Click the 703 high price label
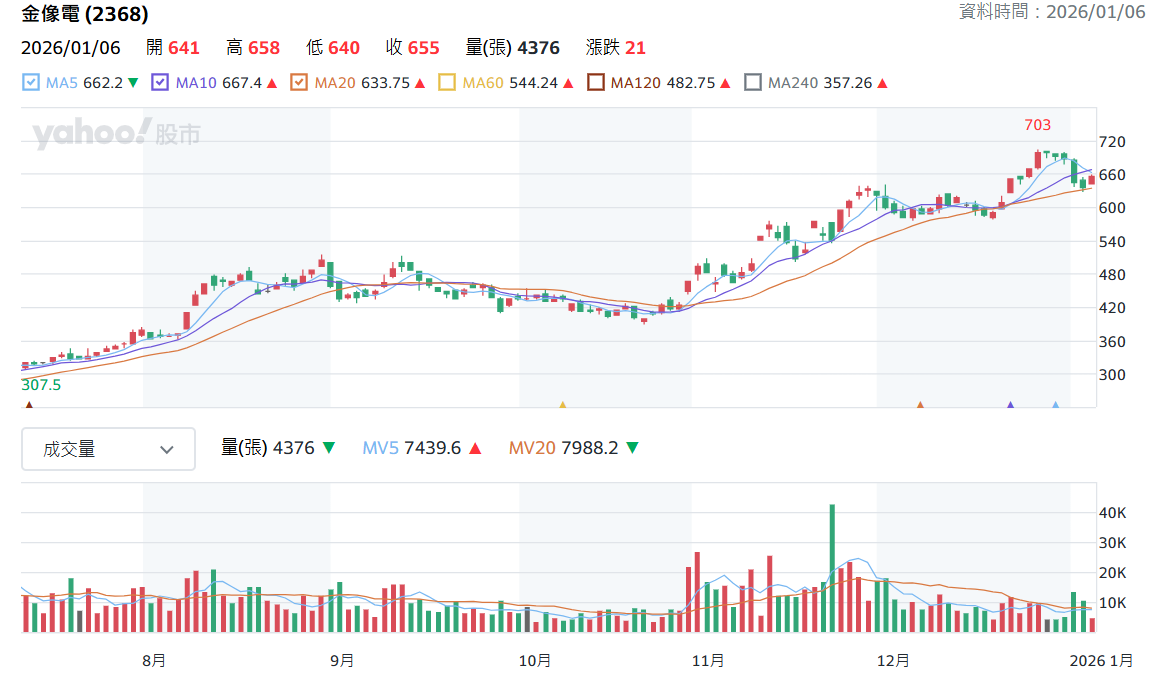This screenshot has width=1172, height=682. point(1037,125)
